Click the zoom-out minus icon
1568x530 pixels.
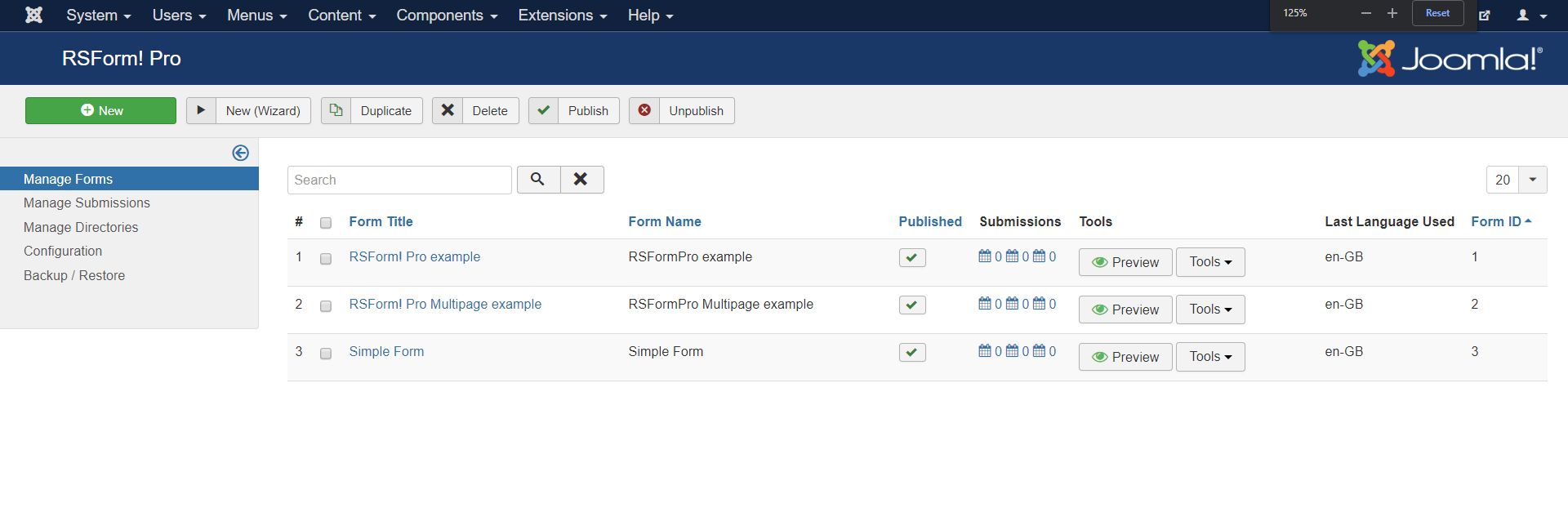(x=1365, y=13)
